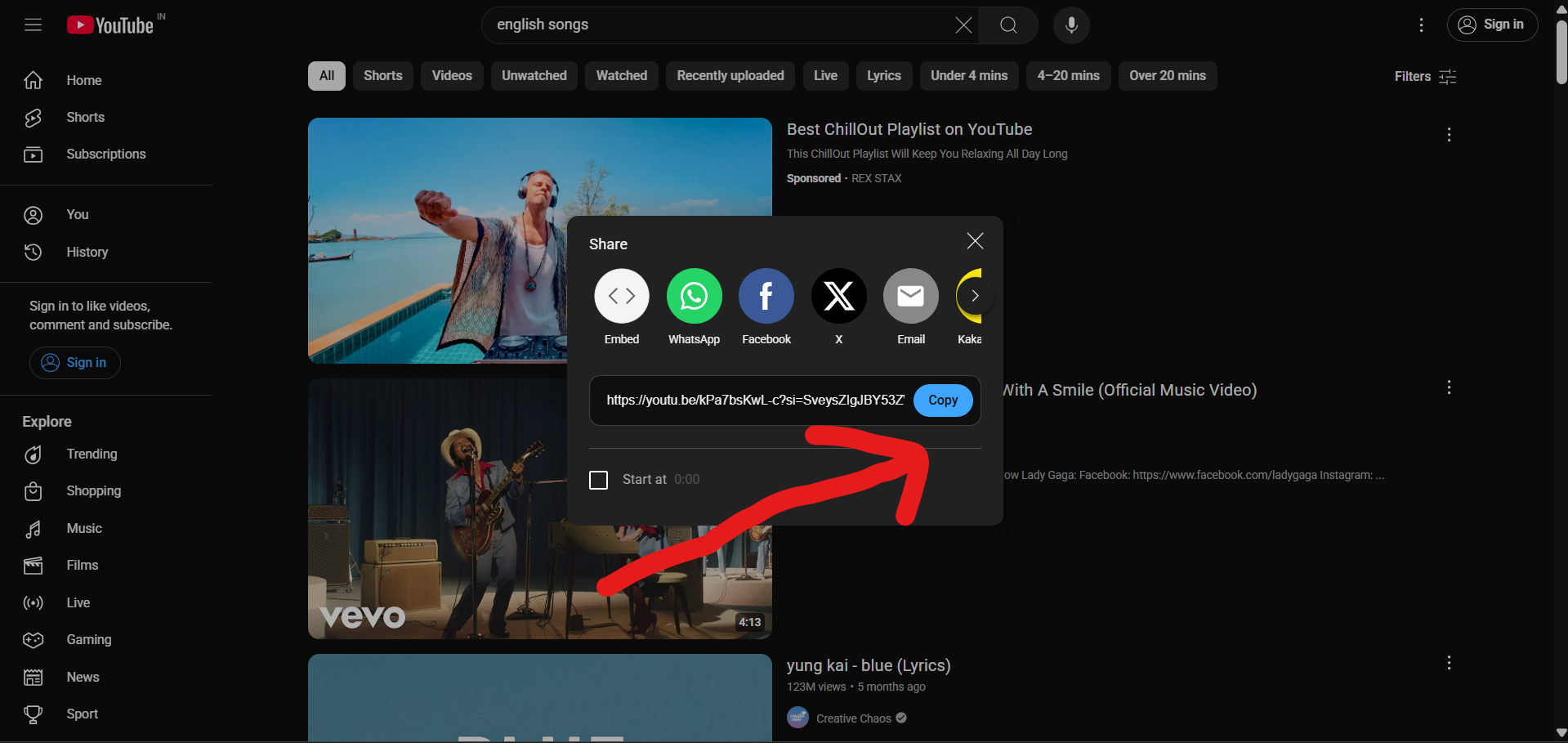1568x743 pixels.
Task: Open Creative Chaos channel
Action: [853, 718]
